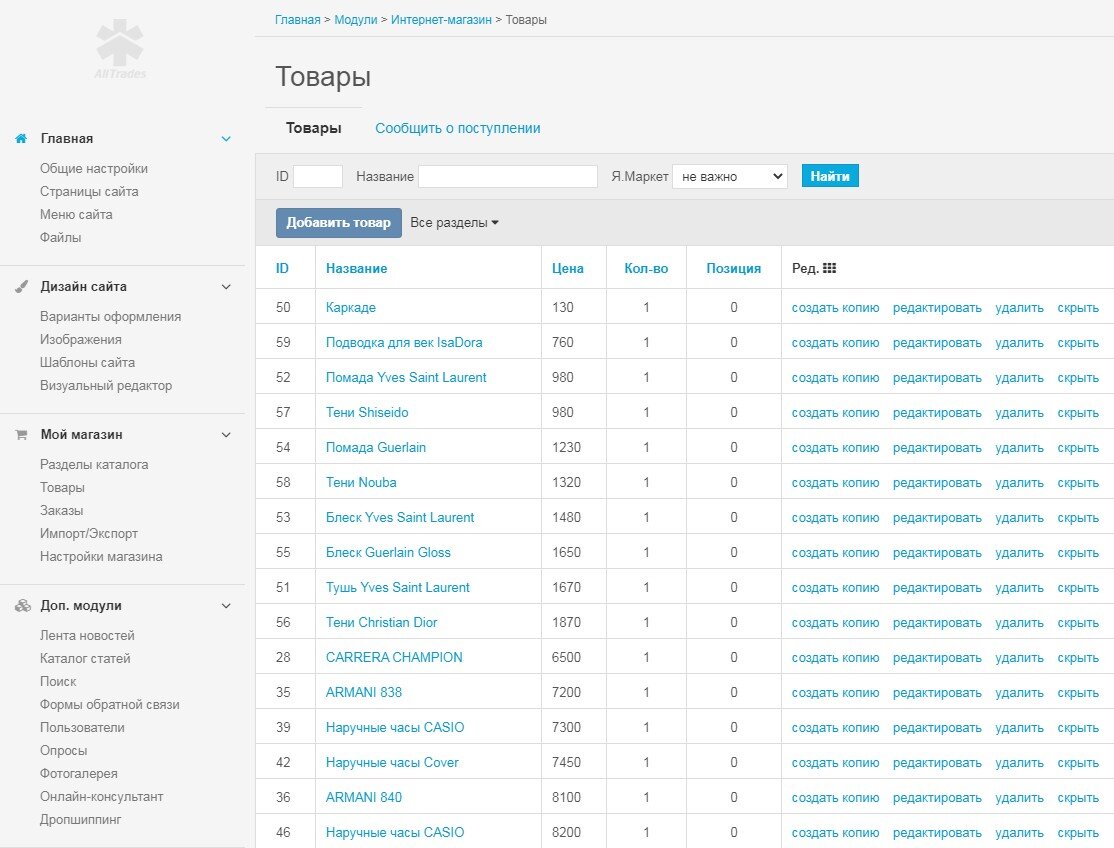Open Настройки магазина sidebar item
Viewport: 1114px width, 848px height.
pos(101,556)
